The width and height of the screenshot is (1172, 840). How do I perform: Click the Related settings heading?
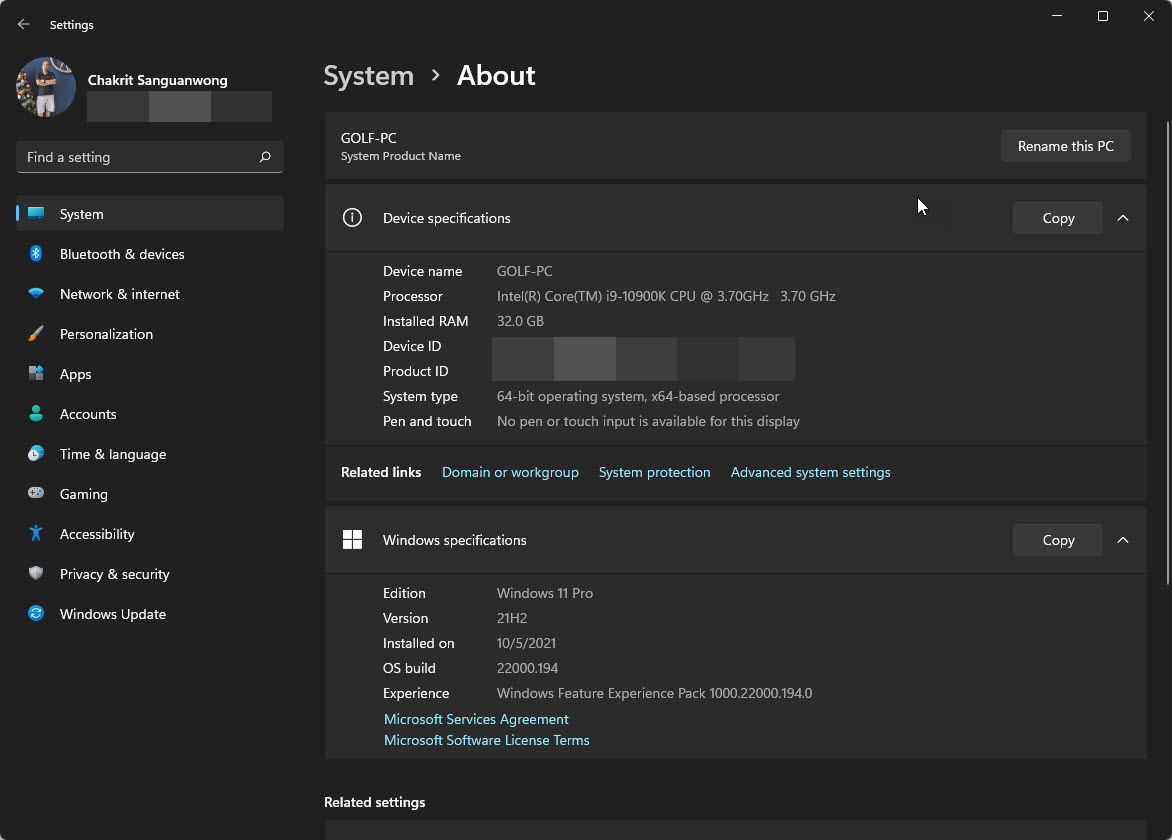374,802
